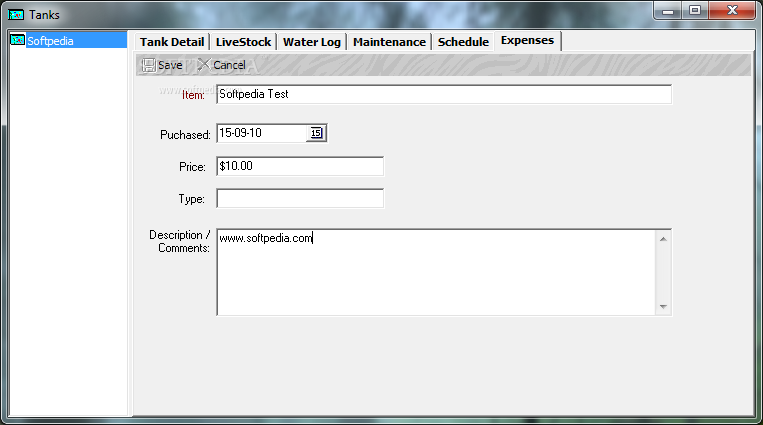Close the Tanks window
Screen dimensions: 763x425
click(732, 11)
